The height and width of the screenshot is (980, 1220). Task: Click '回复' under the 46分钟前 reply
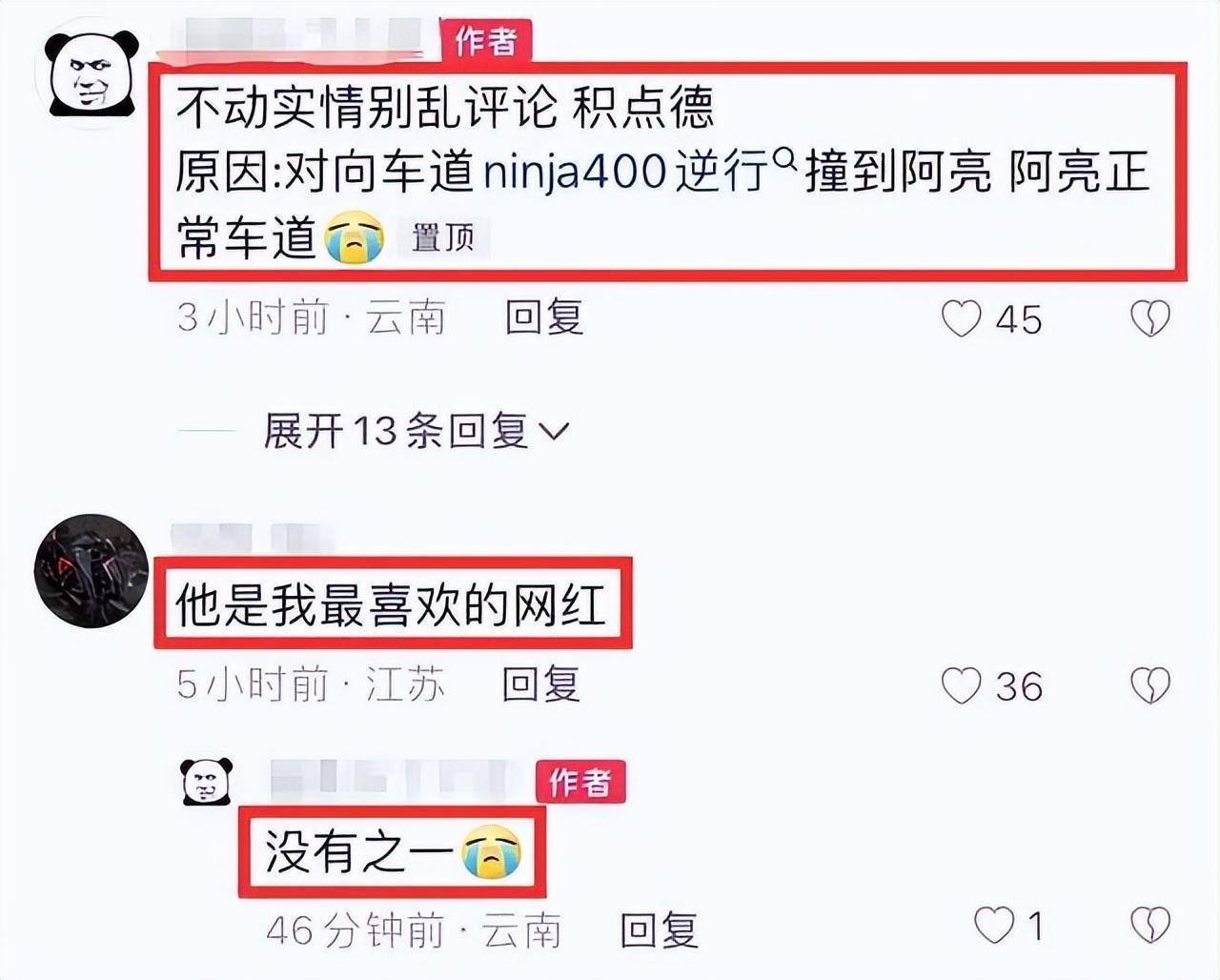pos(659,929)
